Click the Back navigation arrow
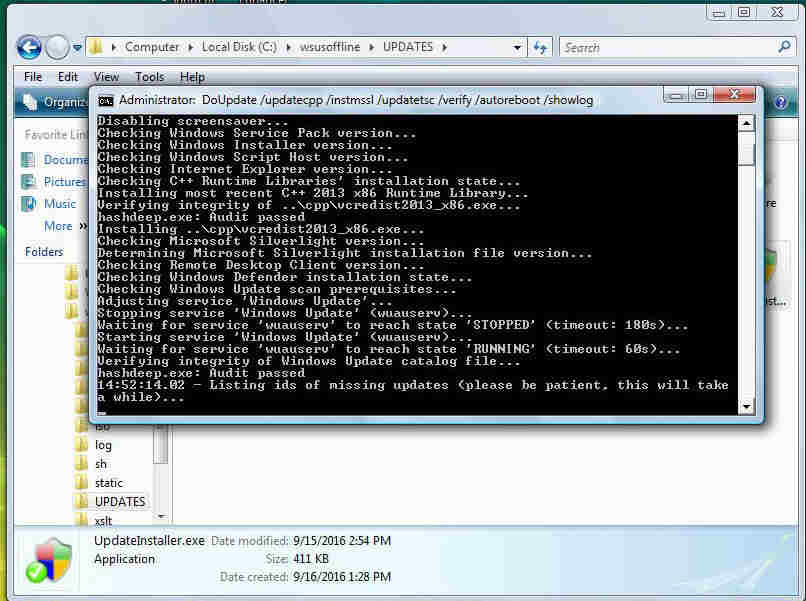This screenshot has width=806, height=601. click(x=29, y=47)
